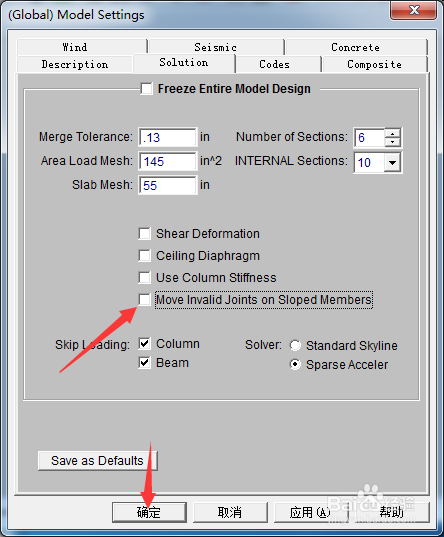
Task: Confirm with the 确定 button
Action: (149, 512)
